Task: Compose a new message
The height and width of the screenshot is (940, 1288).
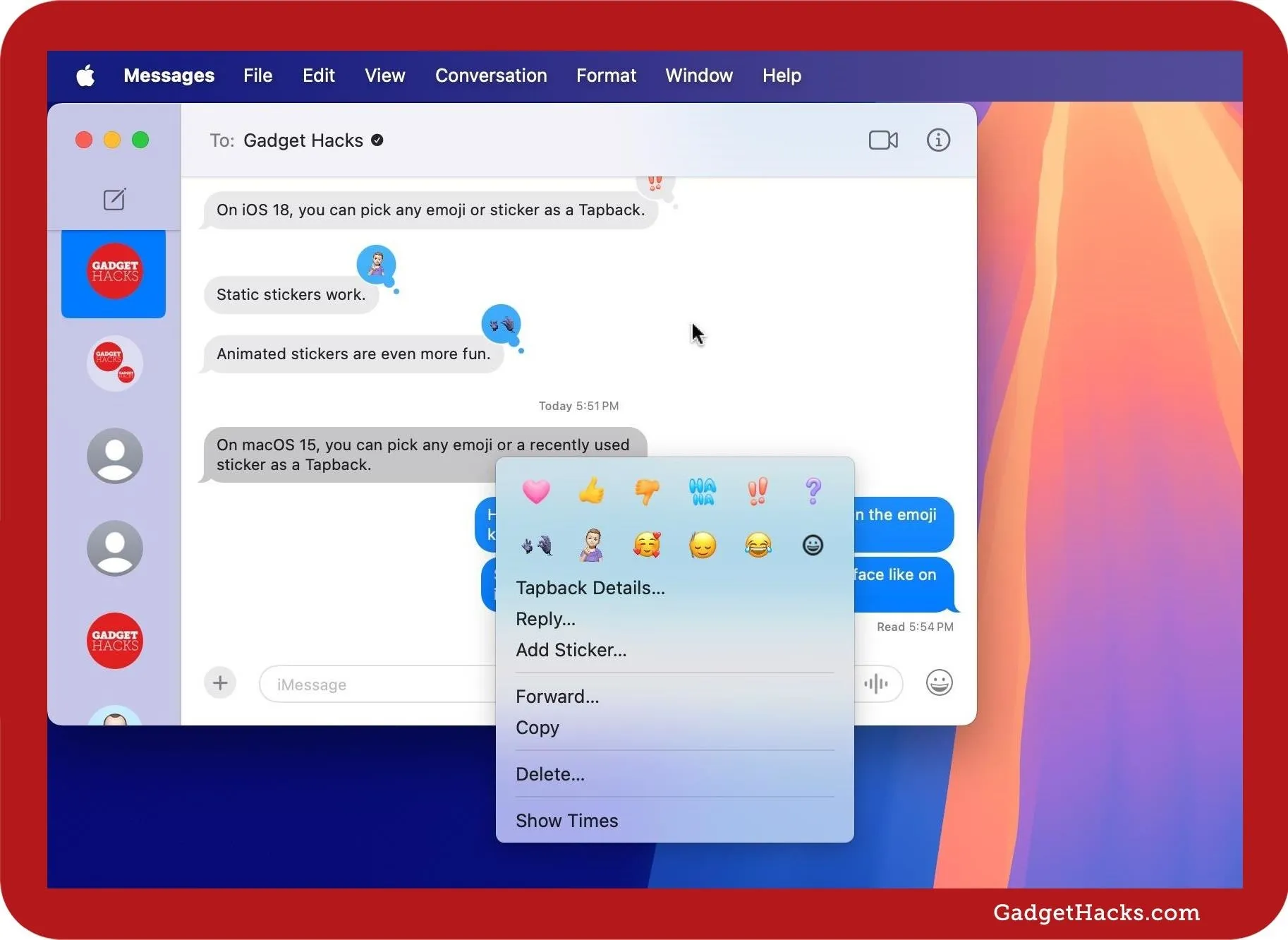Action: 114,200
